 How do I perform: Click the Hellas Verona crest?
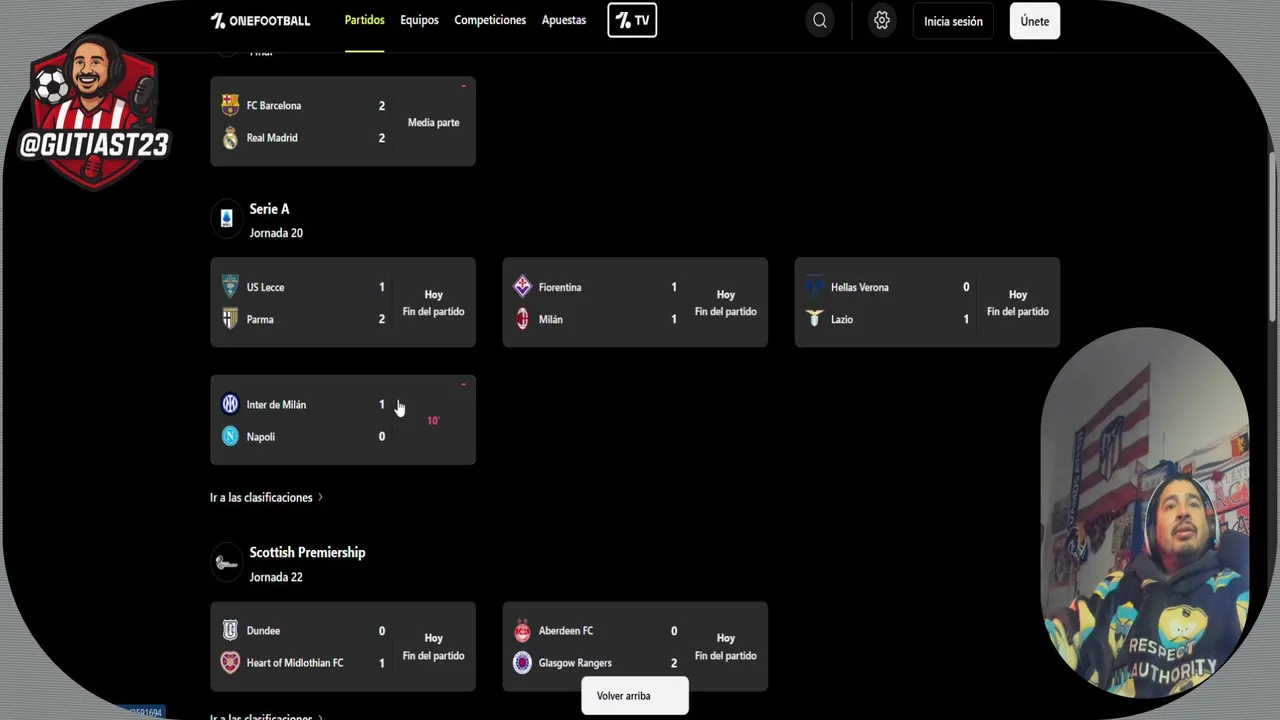(x=814, y=287)
